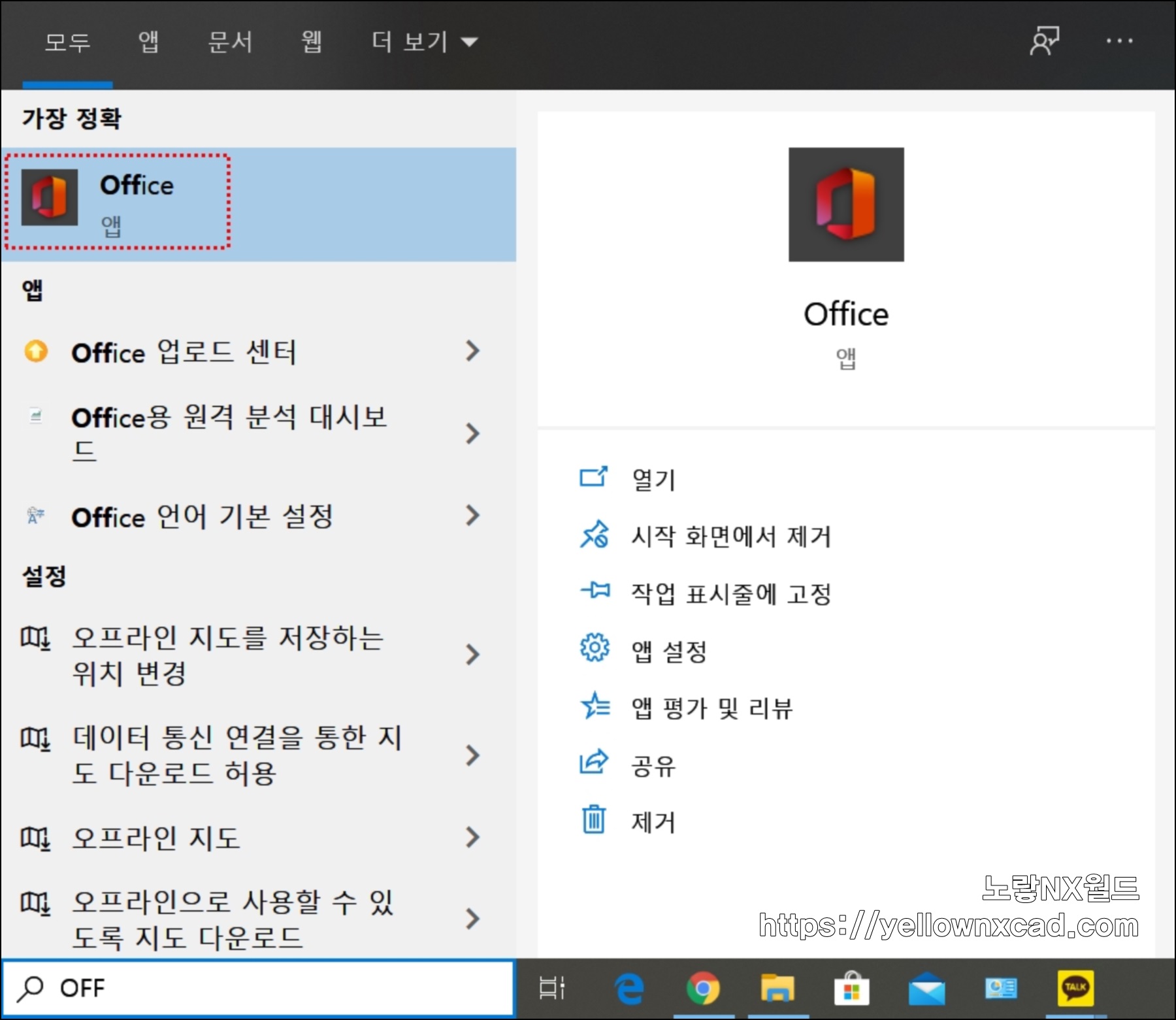
Task: Open File Explorer from the taskbar
Action: (x=777, y=988)
